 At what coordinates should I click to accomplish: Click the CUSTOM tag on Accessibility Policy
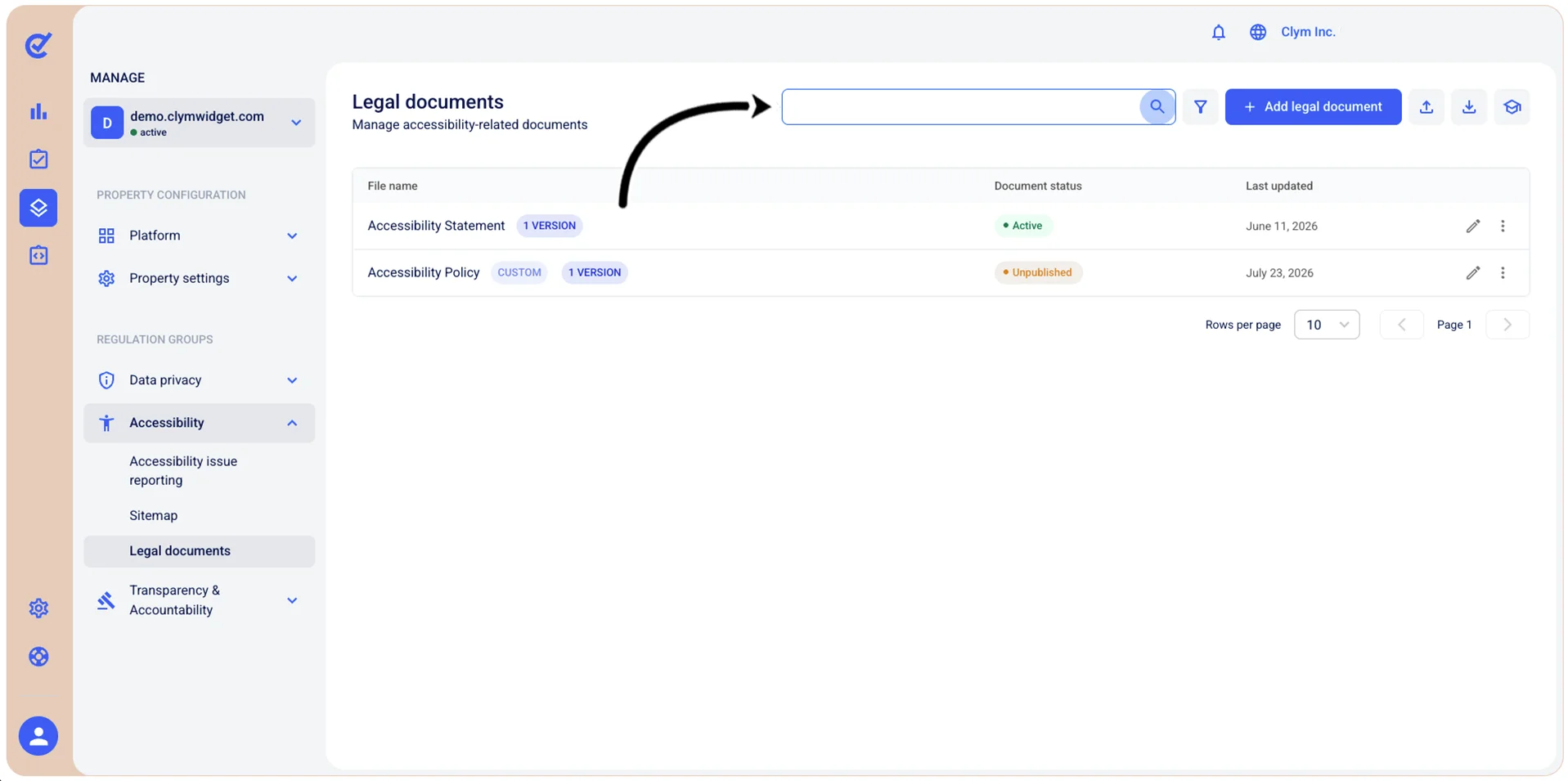pos(519,272)
